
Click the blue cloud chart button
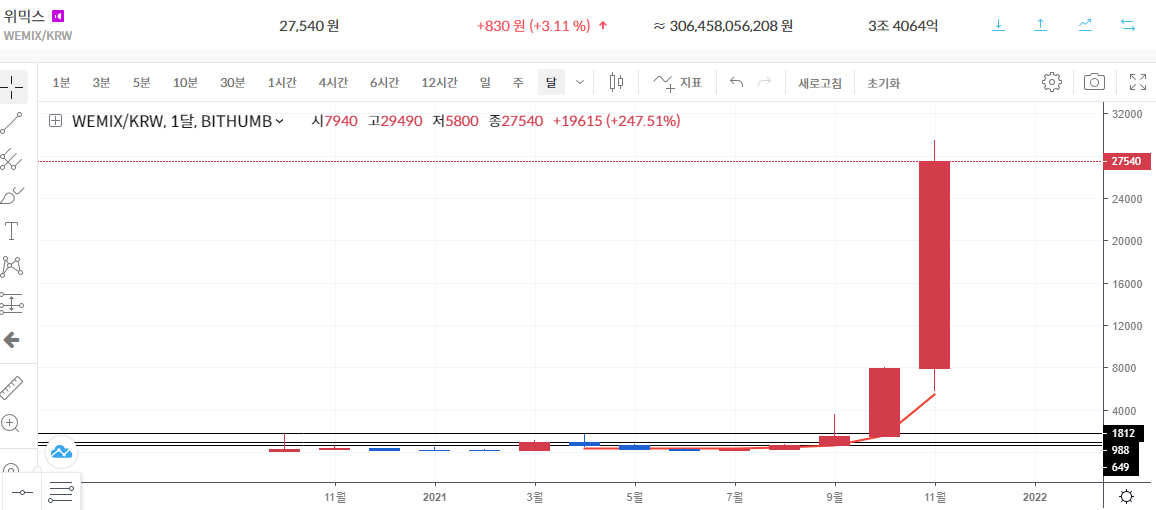coord(62,452)
